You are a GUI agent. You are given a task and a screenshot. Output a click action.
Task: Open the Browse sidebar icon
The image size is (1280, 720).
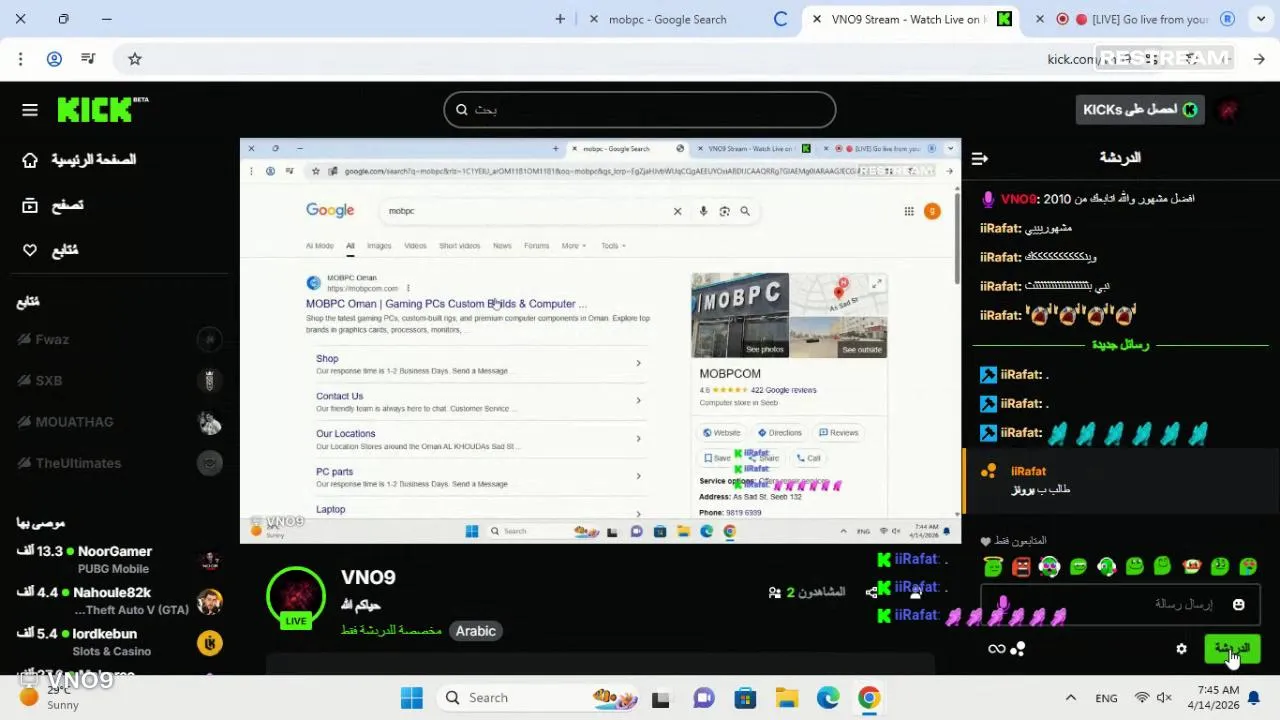(30, 205)
